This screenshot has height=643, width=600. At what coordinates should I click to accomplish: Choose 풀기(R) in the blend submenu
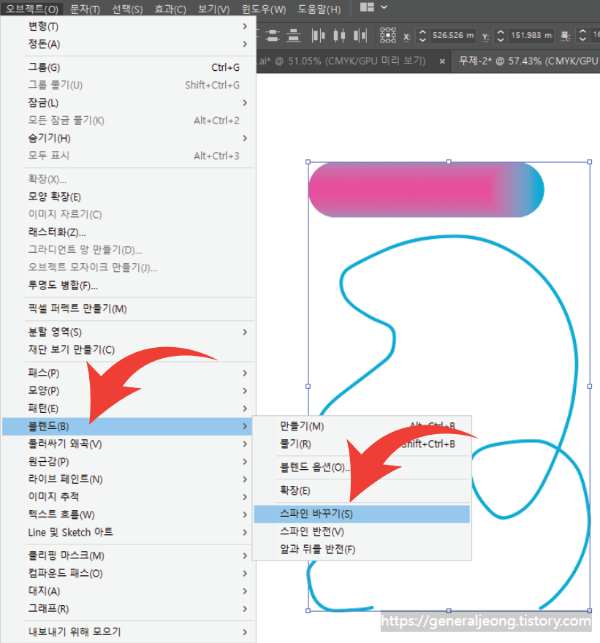(362, 444)
